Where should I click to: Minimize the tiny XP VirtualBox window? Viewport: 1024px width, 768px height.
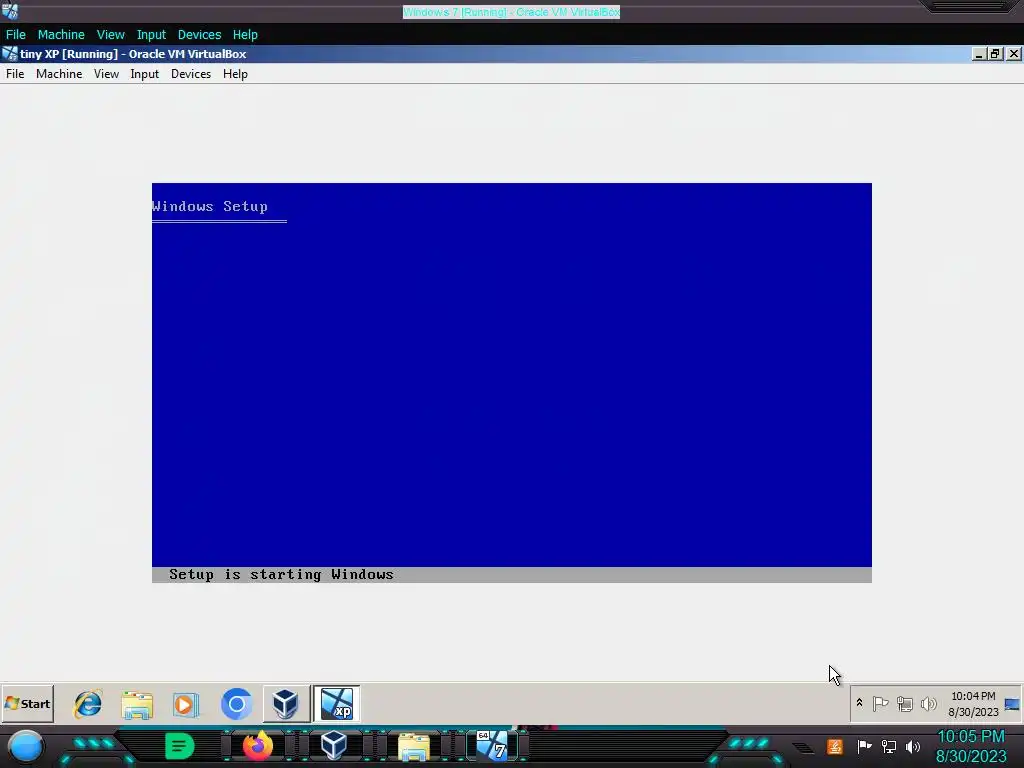978,54
